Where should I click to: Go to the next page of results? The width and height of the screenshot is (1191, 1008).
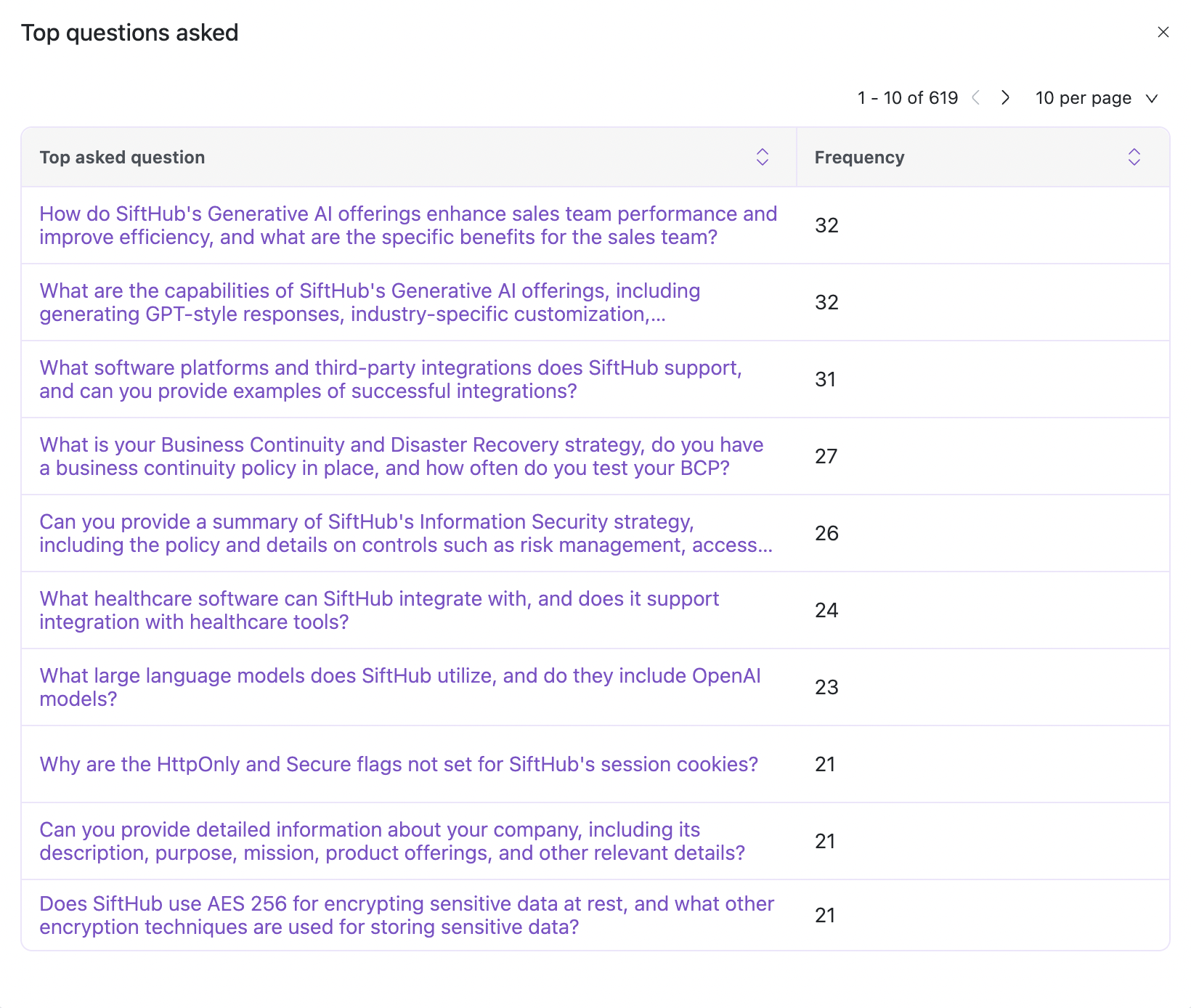click(x=1005, y=97)
